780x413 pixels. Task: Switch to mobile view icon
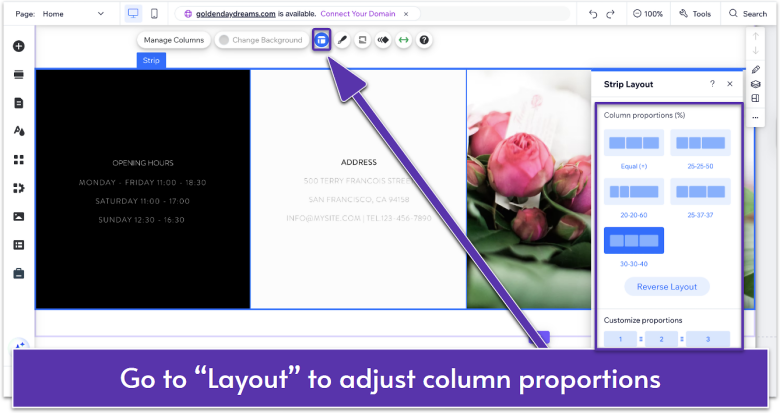click(154, 13)
